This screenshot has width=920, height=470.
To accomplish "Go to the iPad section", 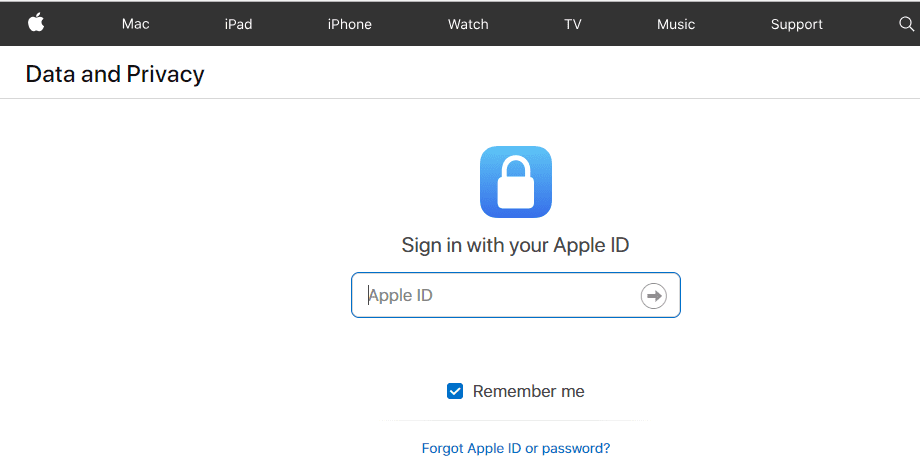I will click(238, 24).
